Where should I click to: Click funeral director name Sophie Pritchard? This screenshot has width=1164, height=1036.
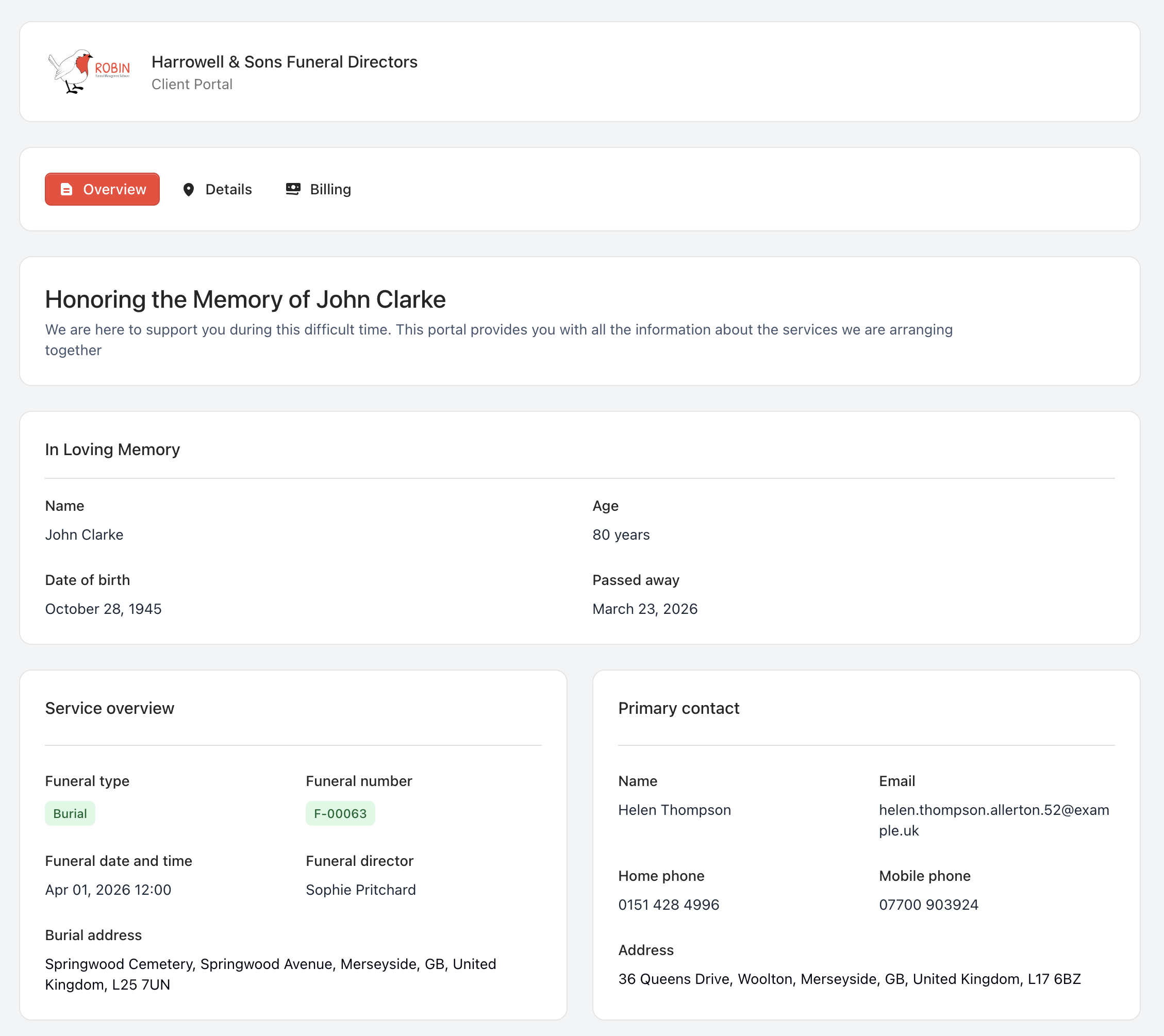coord(360,890)
